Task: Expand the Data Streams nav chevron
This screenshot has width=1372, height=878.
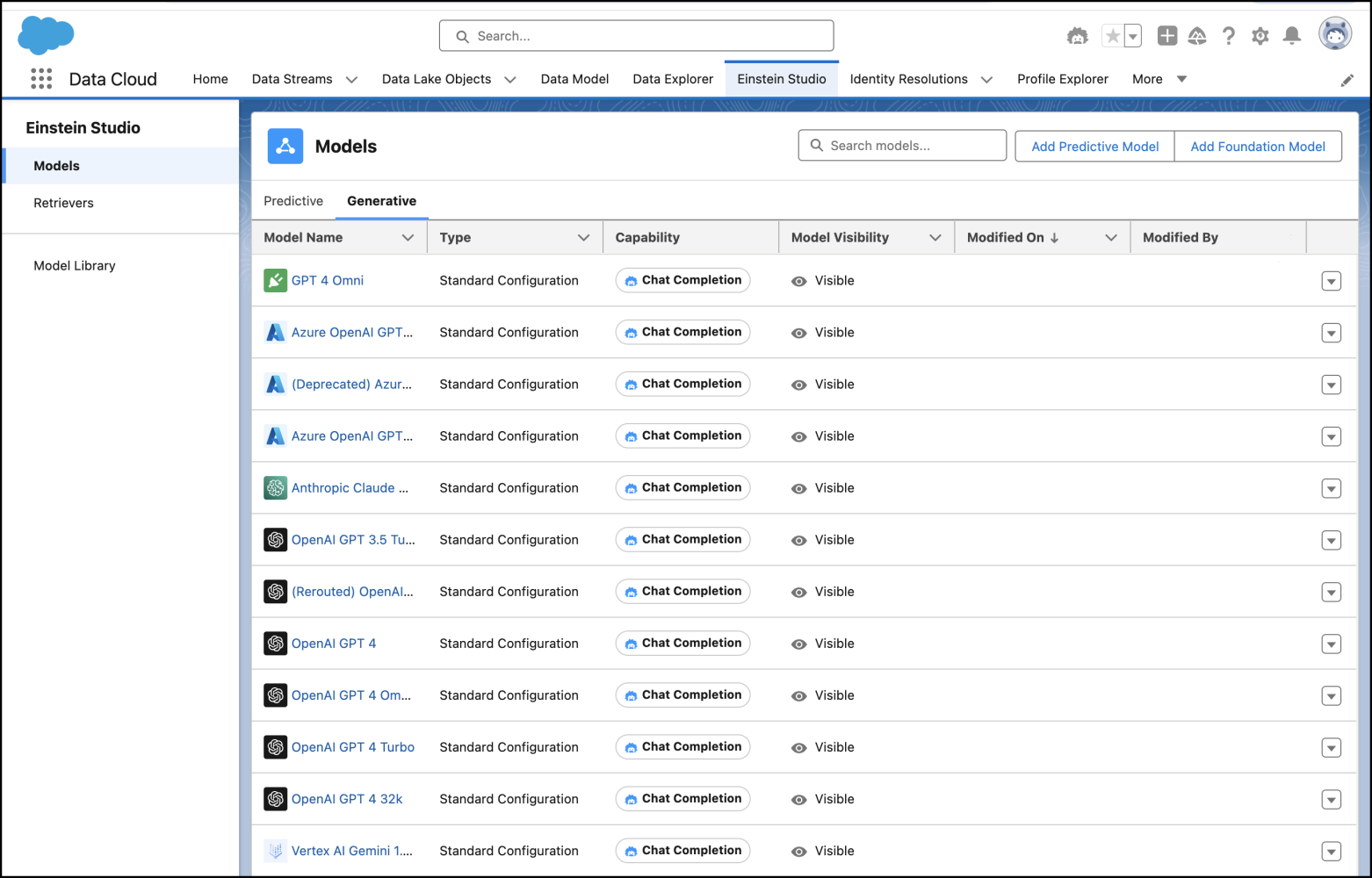Action: (351, 80)
